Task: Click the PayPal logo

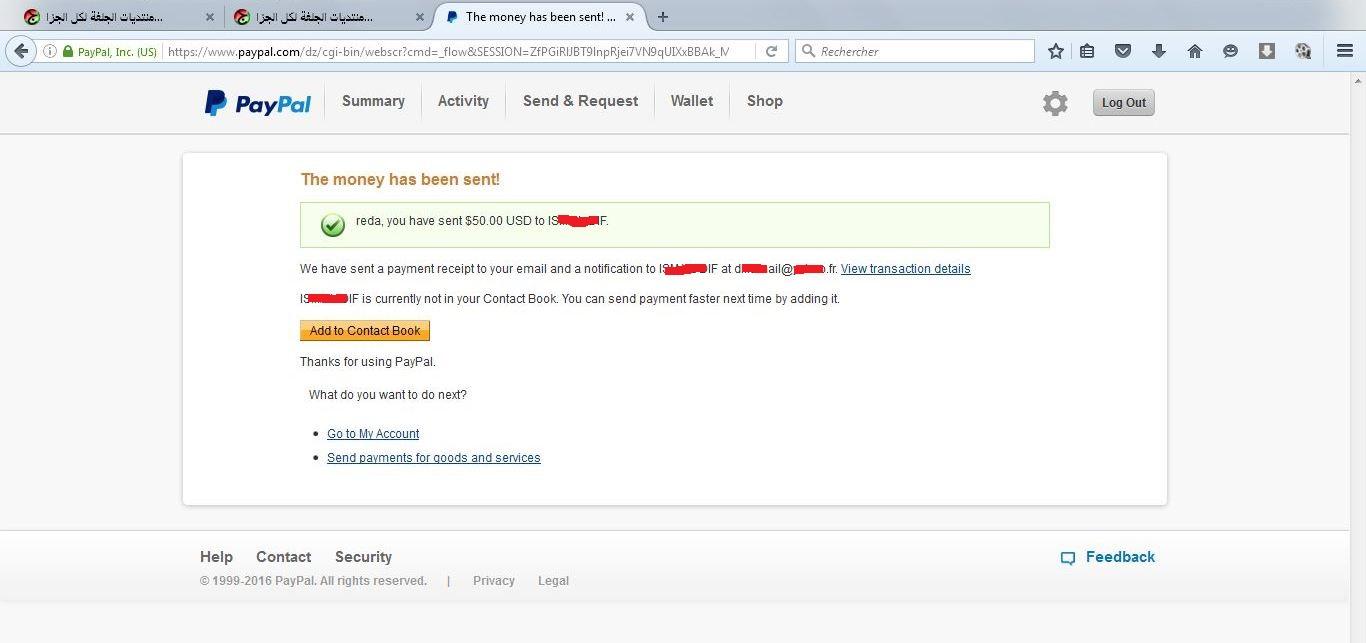Action: click(258, 103)
